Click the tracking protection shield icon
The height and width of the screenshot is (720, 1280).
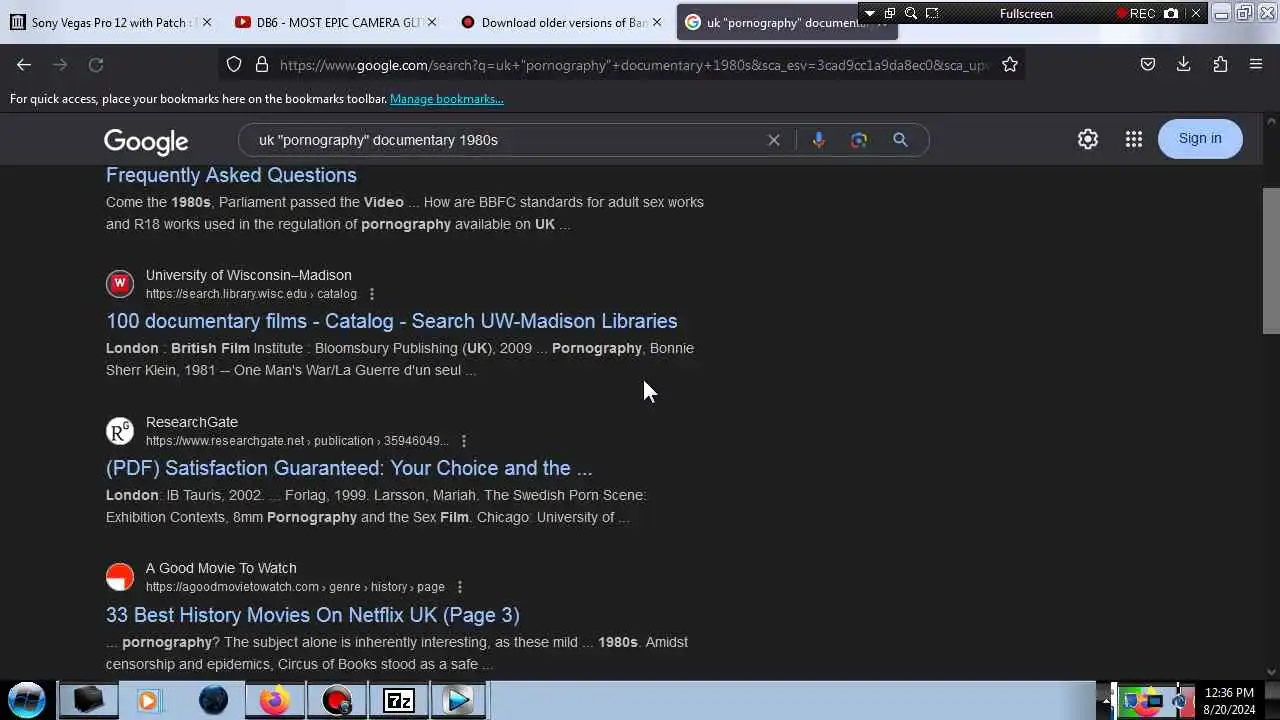tap(234, 65)
